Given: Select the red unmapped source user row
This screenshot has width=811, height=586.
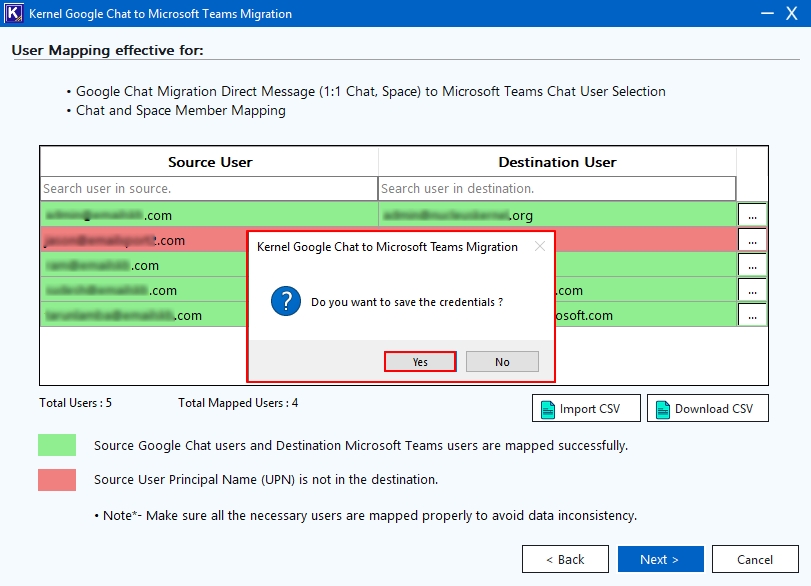Looking at the screenshot, I should (144, 240).
